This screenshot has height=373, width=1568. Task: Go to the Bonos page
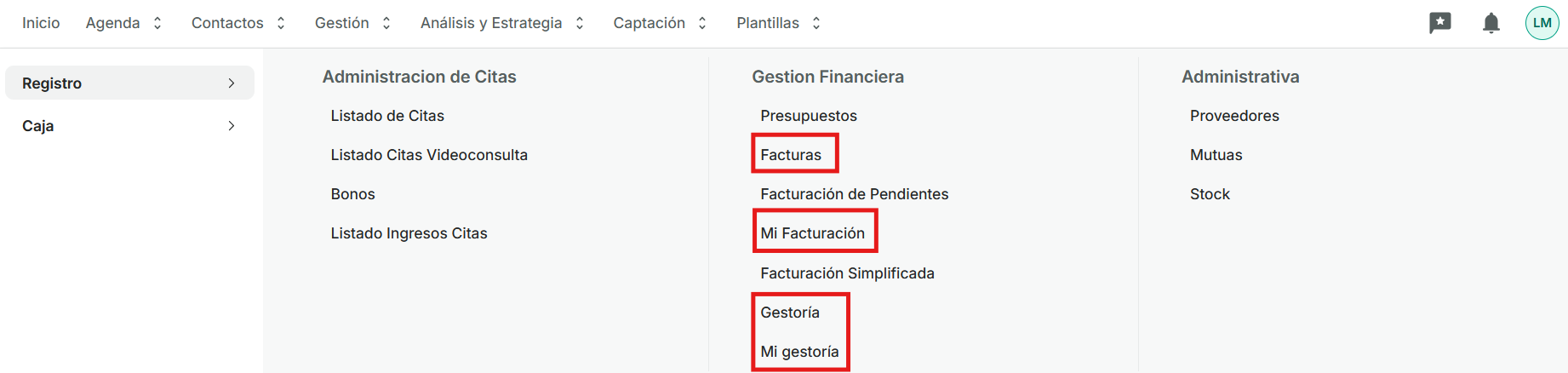[x=352, y=194]
